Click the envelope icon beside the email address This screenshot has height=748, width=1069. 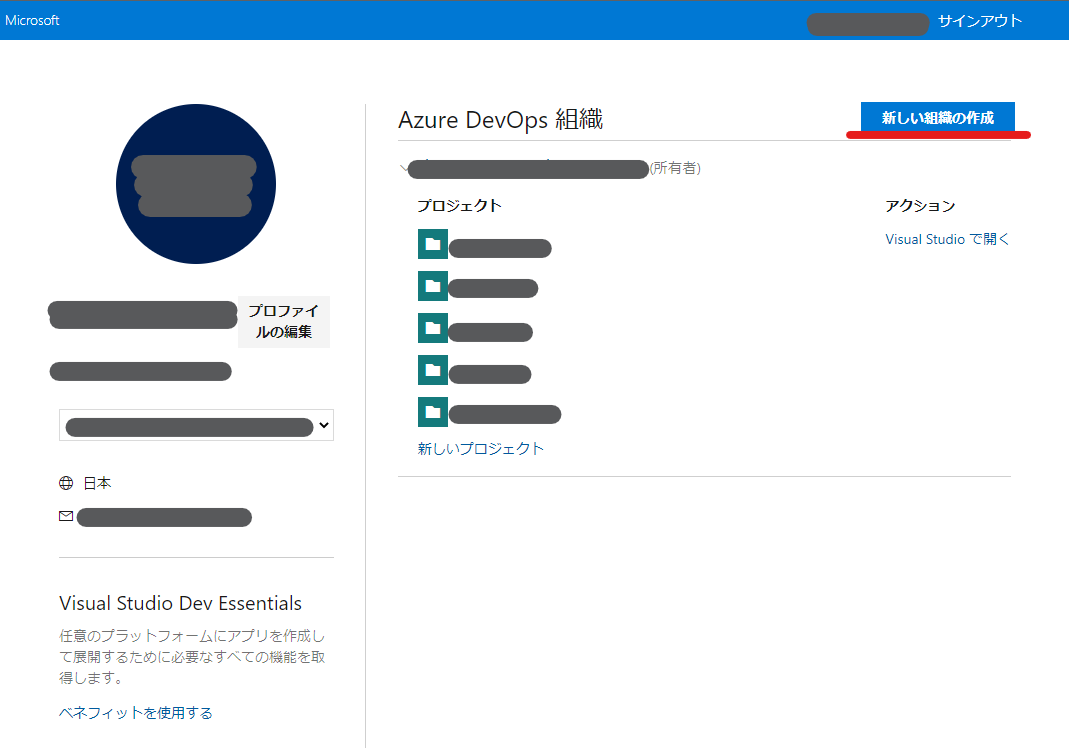(66, 516)
